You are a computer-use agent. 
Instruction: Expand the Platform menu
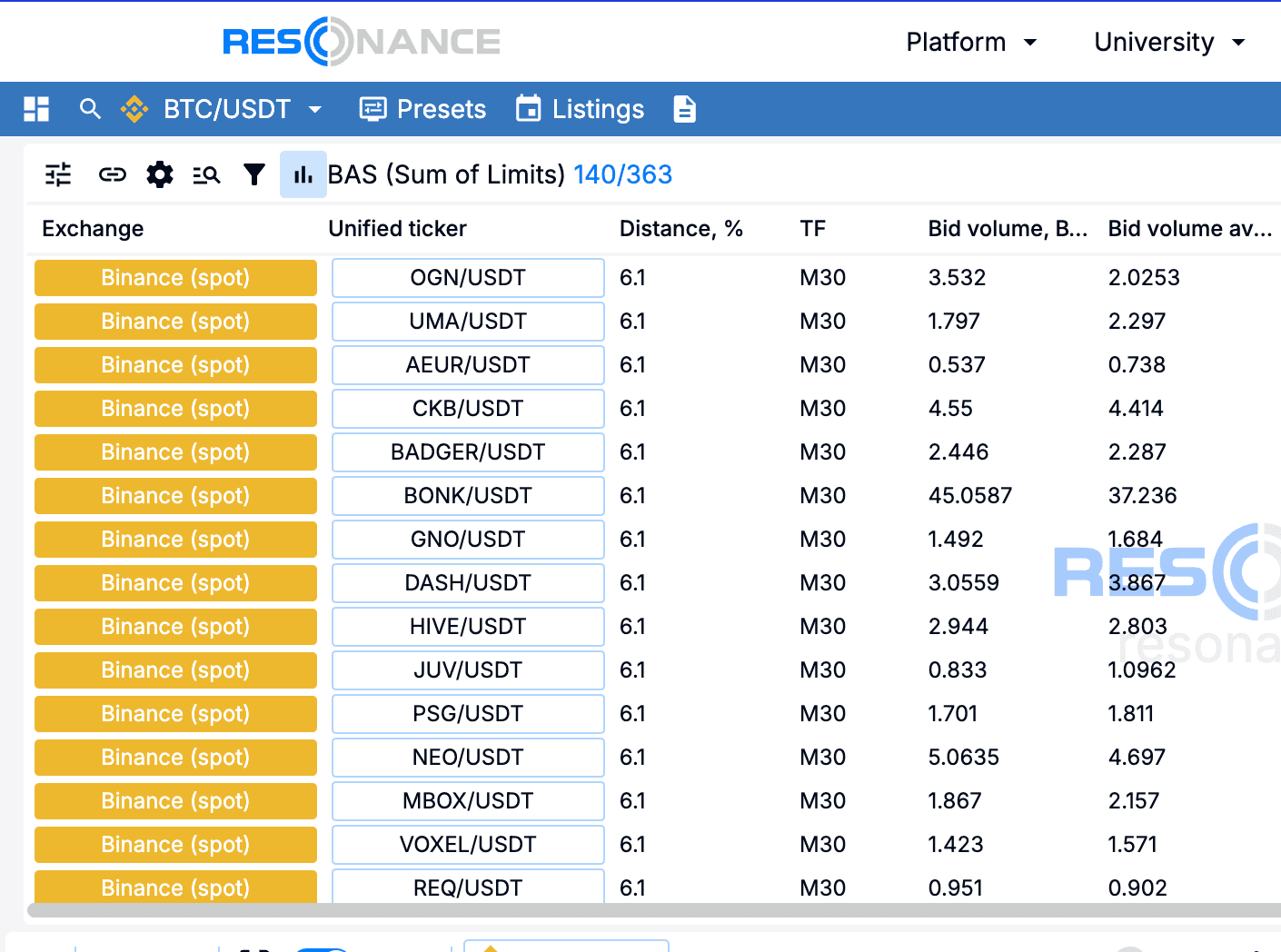tap(971, 42)
